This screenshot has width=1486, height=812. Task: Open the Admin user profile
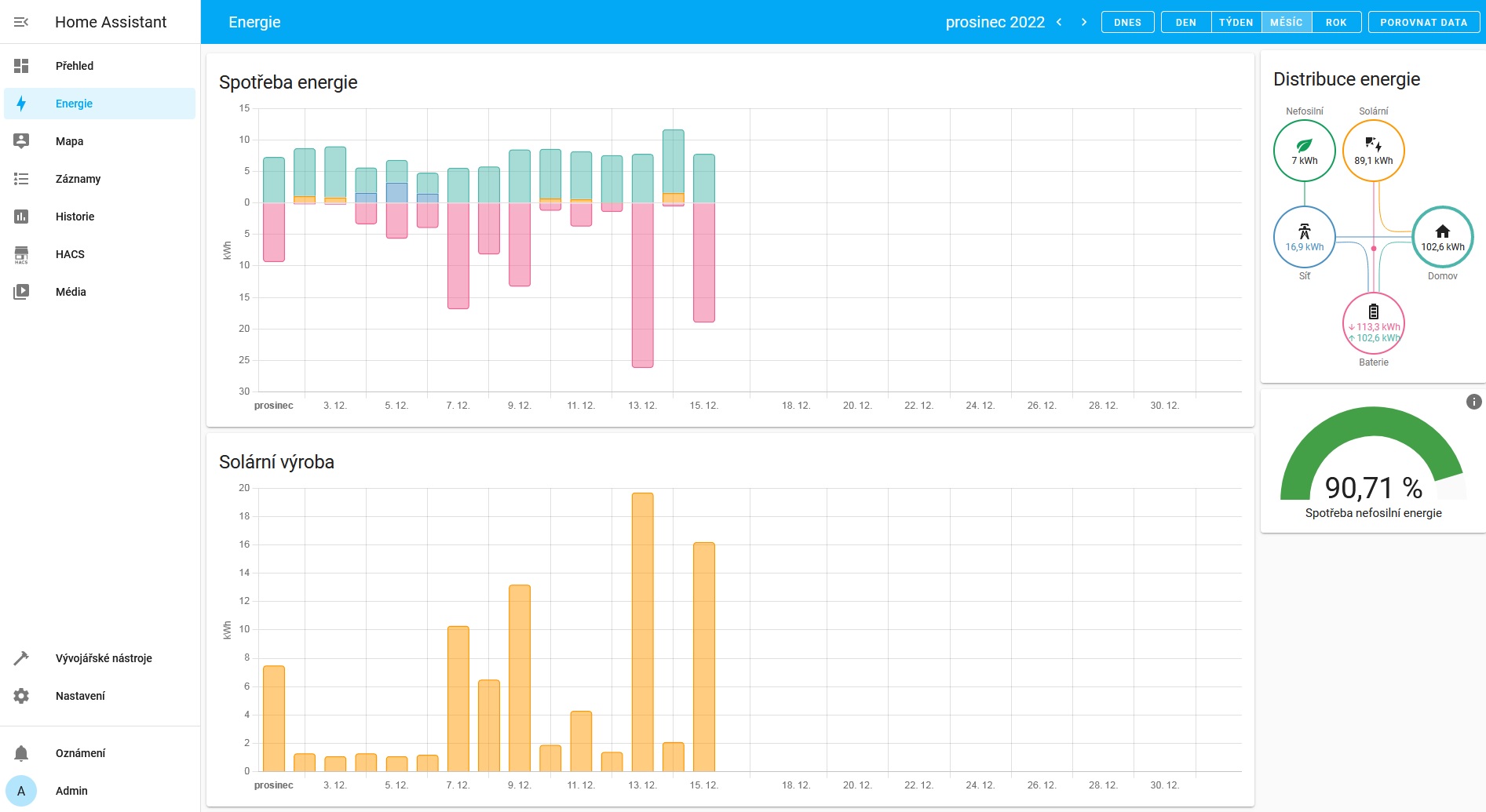(x=71, y=791)
